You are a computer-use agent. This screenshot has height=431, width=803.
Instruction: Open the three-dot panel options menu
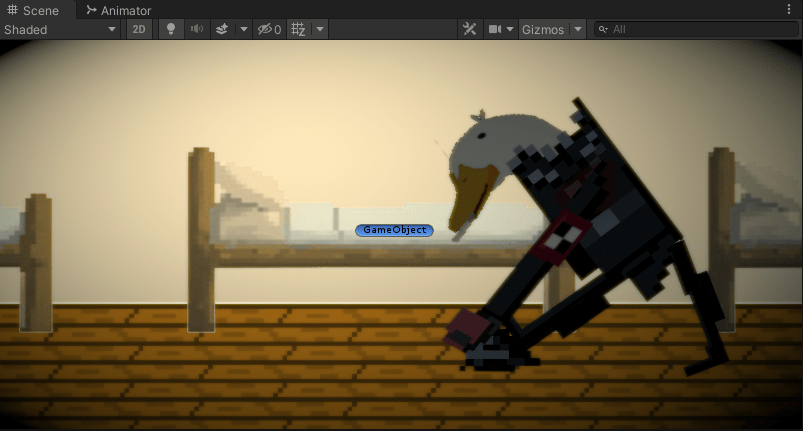pos(790,10)
